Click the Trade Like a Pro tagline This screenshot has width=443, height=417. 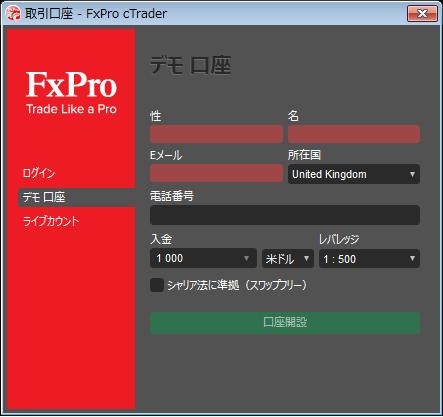(71, 109)
